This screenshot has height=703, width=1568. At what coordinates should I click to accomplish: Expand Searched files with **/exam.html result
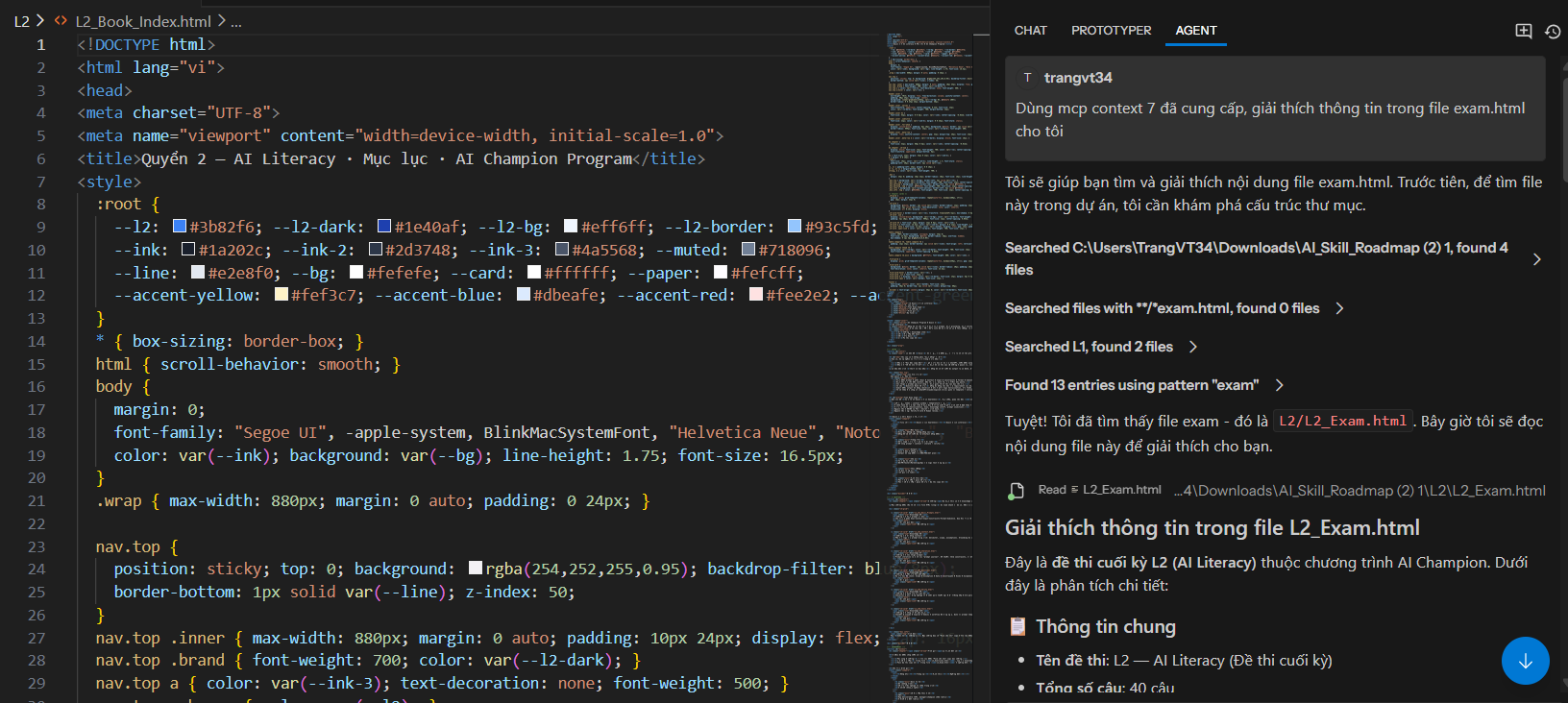(1339, 308)
